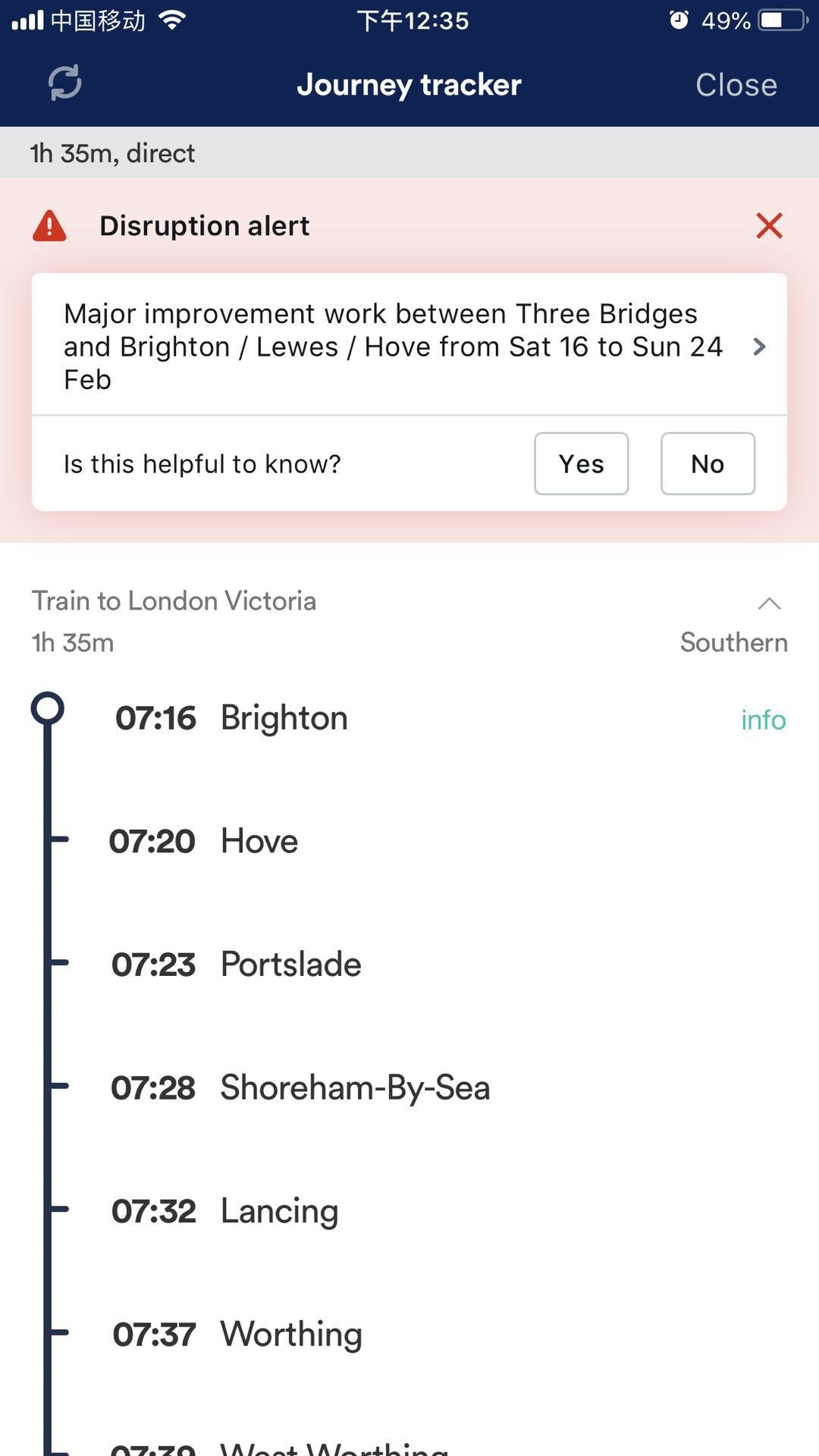
Task: Read the major improvement work alert message
Action: pos(393,347)
